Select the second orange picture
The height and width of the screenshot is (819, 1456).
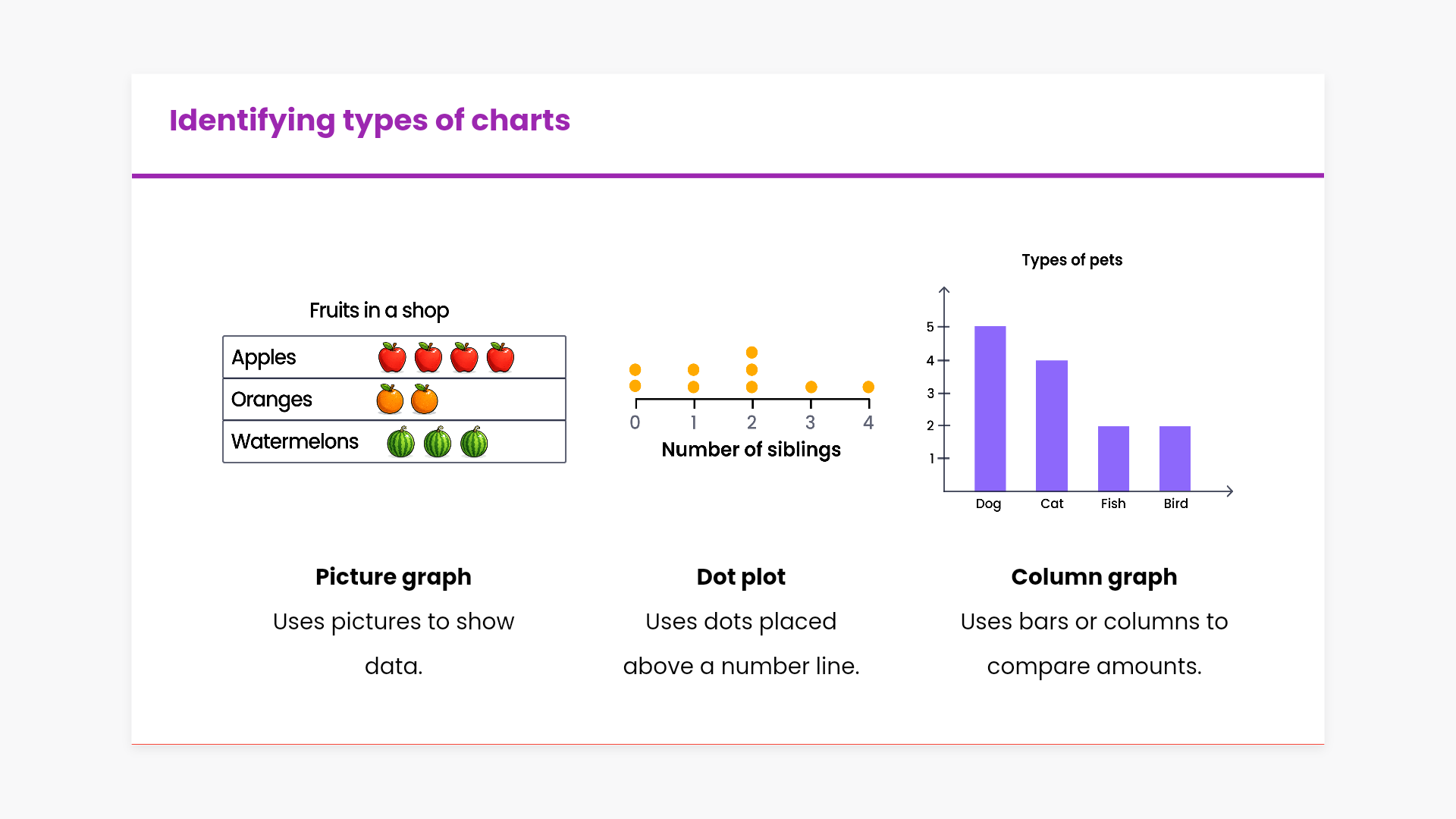coord(425,399)
